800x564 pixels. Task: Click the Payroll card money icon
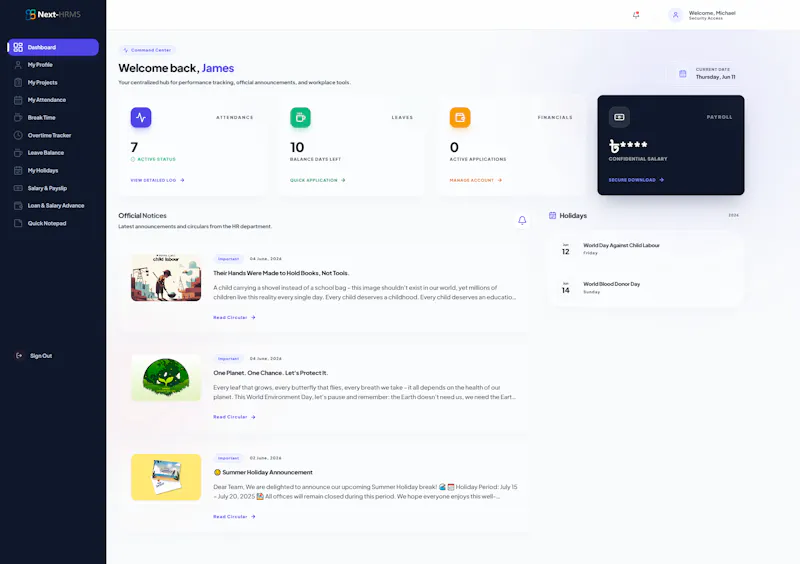(619, 117)
